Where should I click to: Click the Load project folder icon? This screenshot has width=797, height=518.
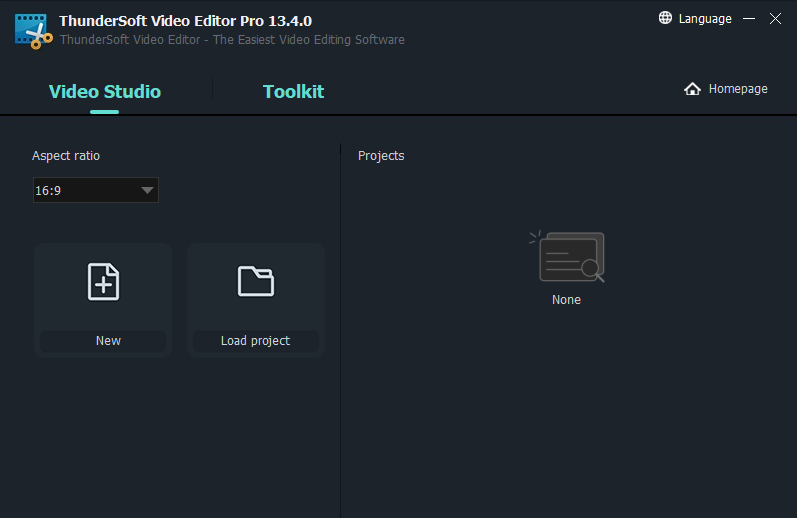[256, 281]
